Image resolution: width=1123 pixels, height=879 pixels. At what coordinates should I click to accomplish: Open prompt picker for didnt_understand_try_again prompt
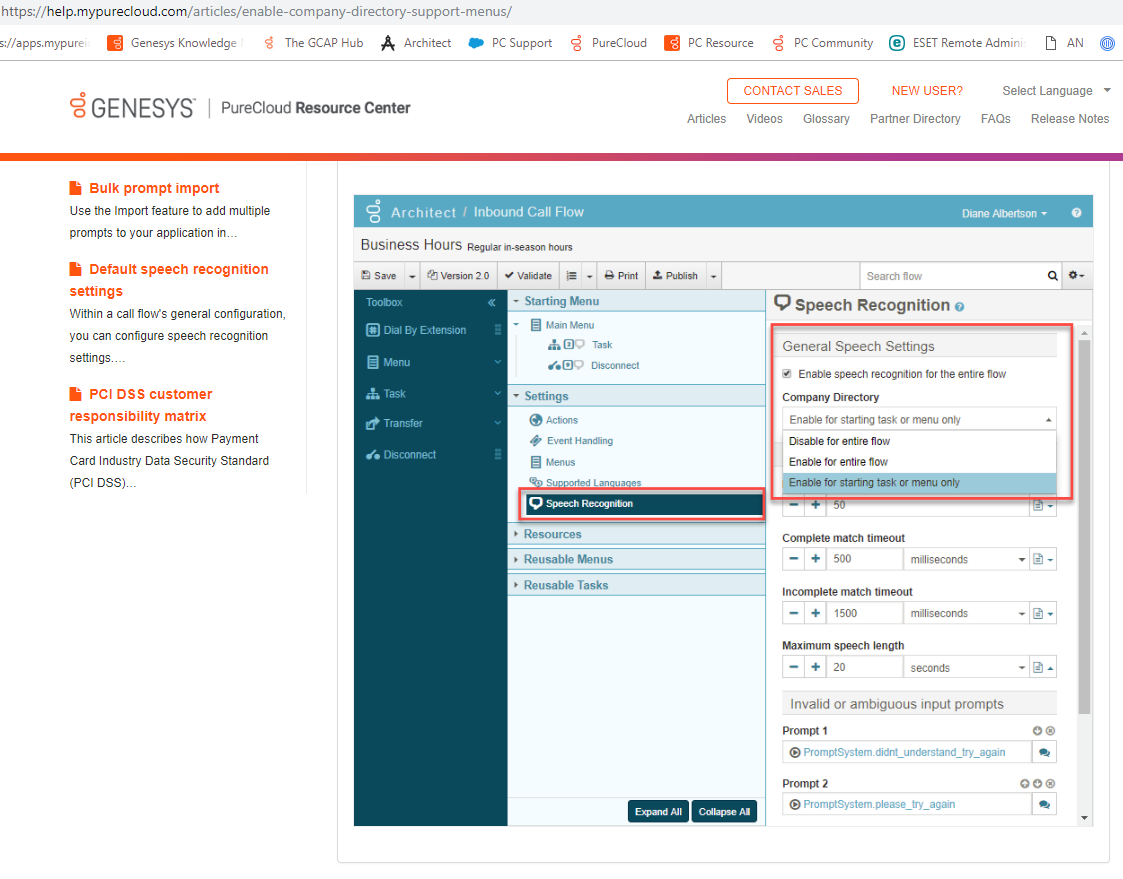point(1044,752)
